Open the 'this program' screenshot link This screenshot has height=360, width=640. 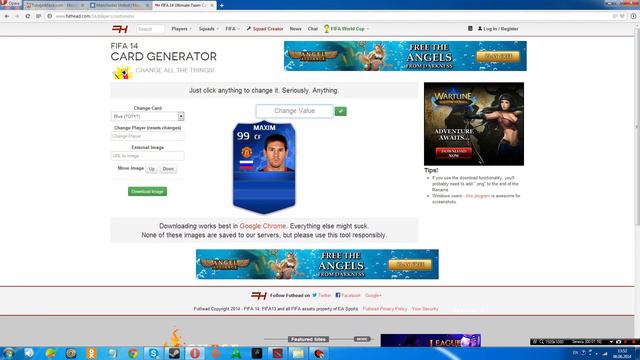click(x=478, y=196)
